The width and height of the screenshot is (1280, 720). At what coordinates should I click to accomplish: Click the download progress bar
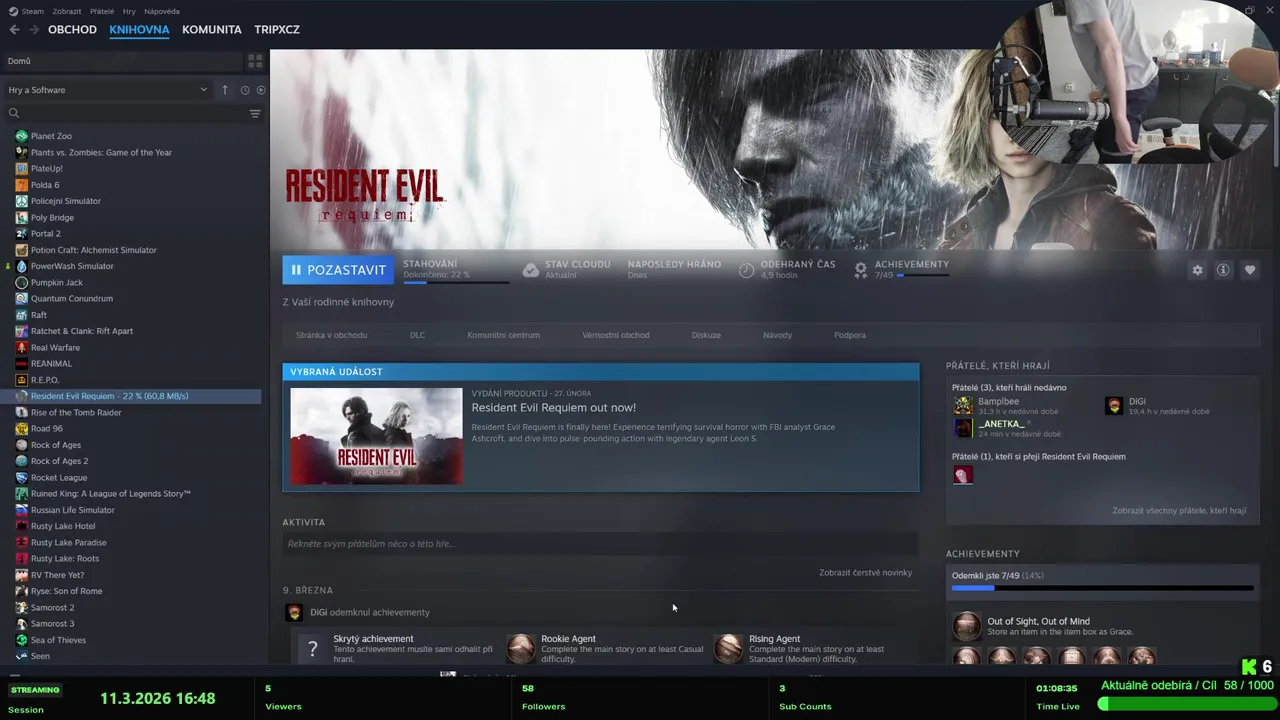tap(455, 282)
